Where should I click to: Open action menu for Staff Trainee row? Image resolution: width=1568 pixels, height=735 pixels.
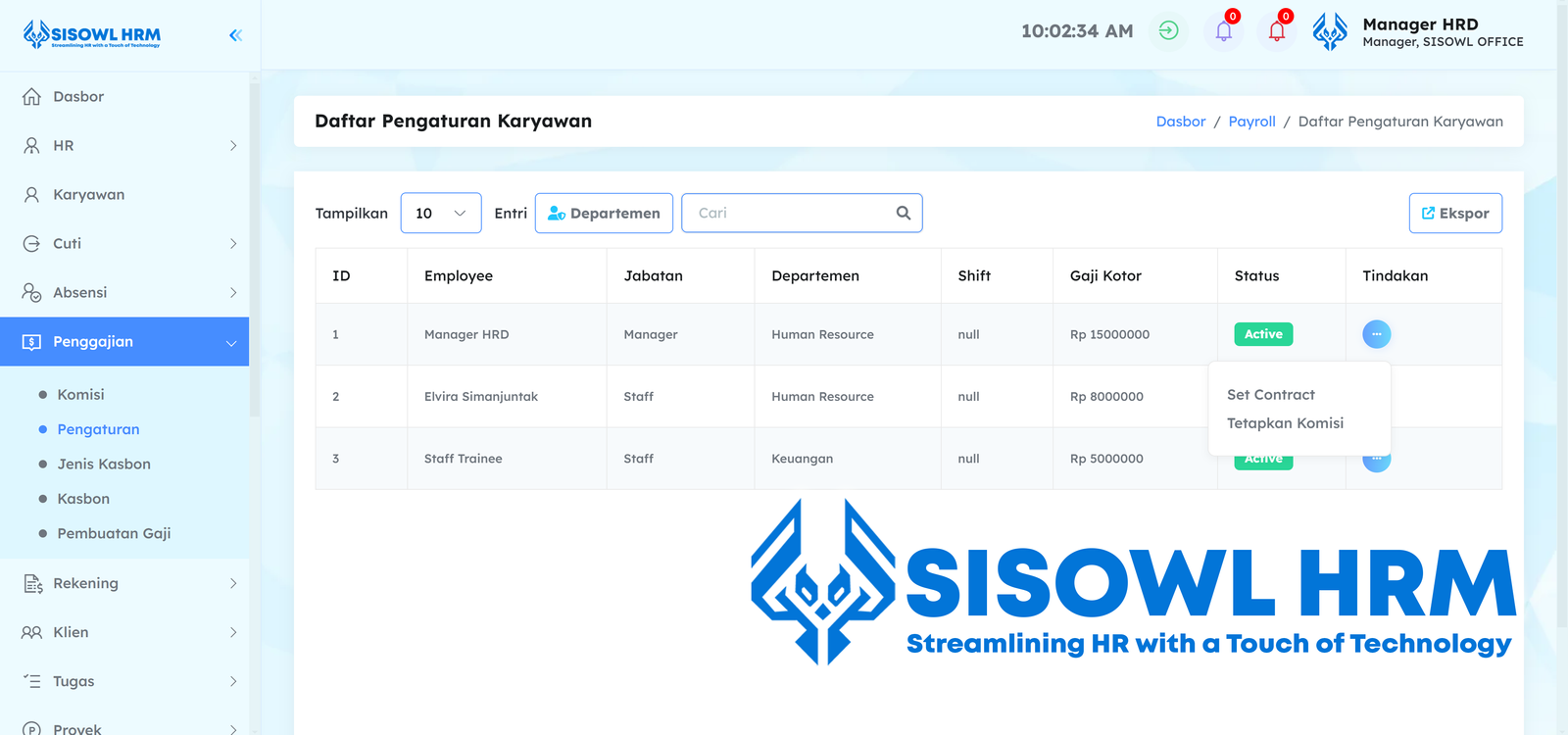1376,461
